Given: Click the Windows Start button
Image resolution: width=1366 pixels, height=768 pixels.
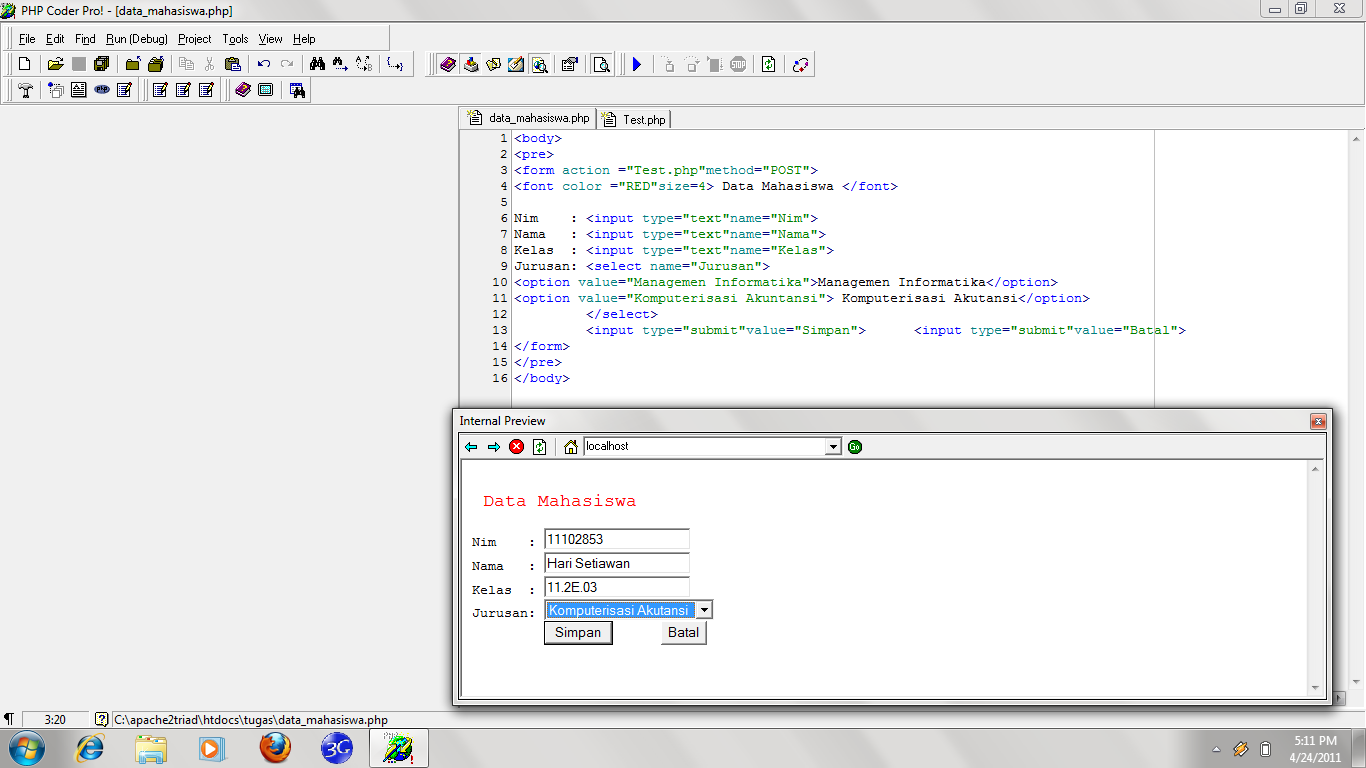Looking at the screenshot, I should pos(26,748).
